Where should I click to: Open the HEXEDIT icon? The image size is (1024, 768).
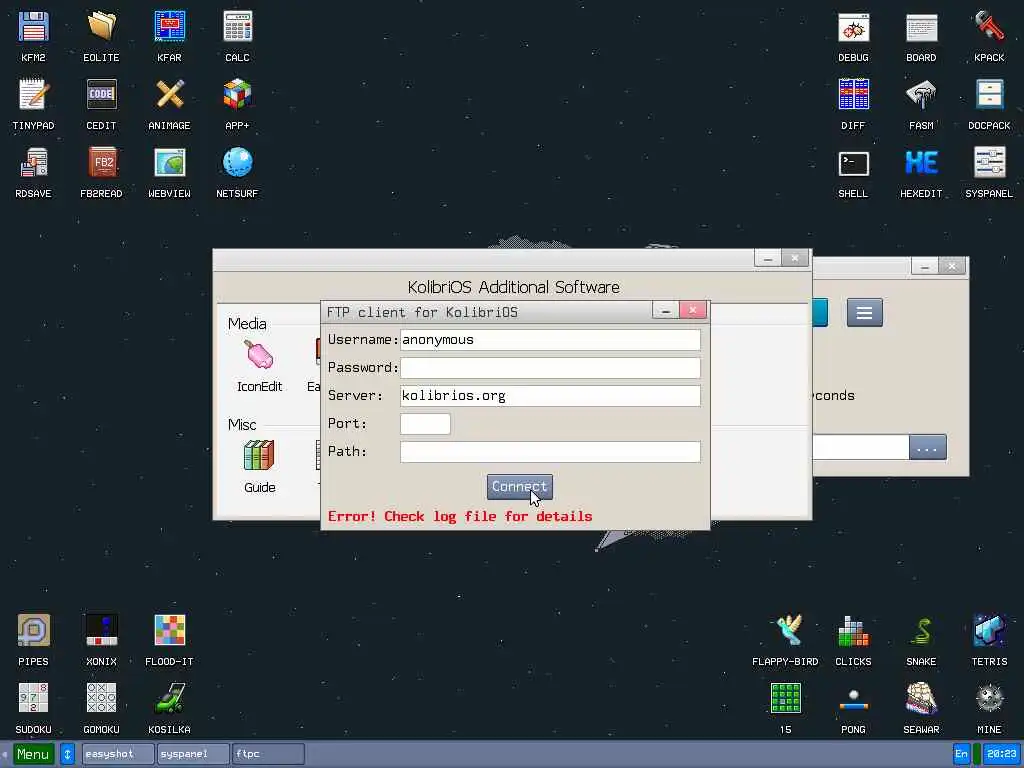pos(921,163)
